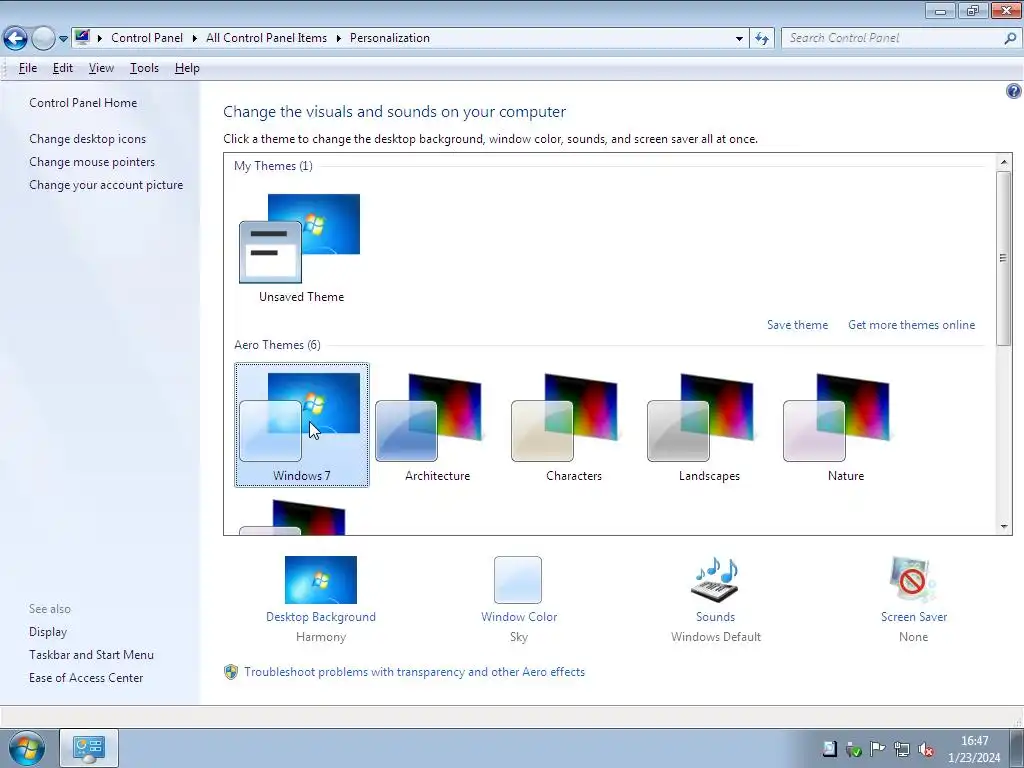Open Change your account picture link
This screenshot has width=1024, height=768.
[x=106, y=185]
